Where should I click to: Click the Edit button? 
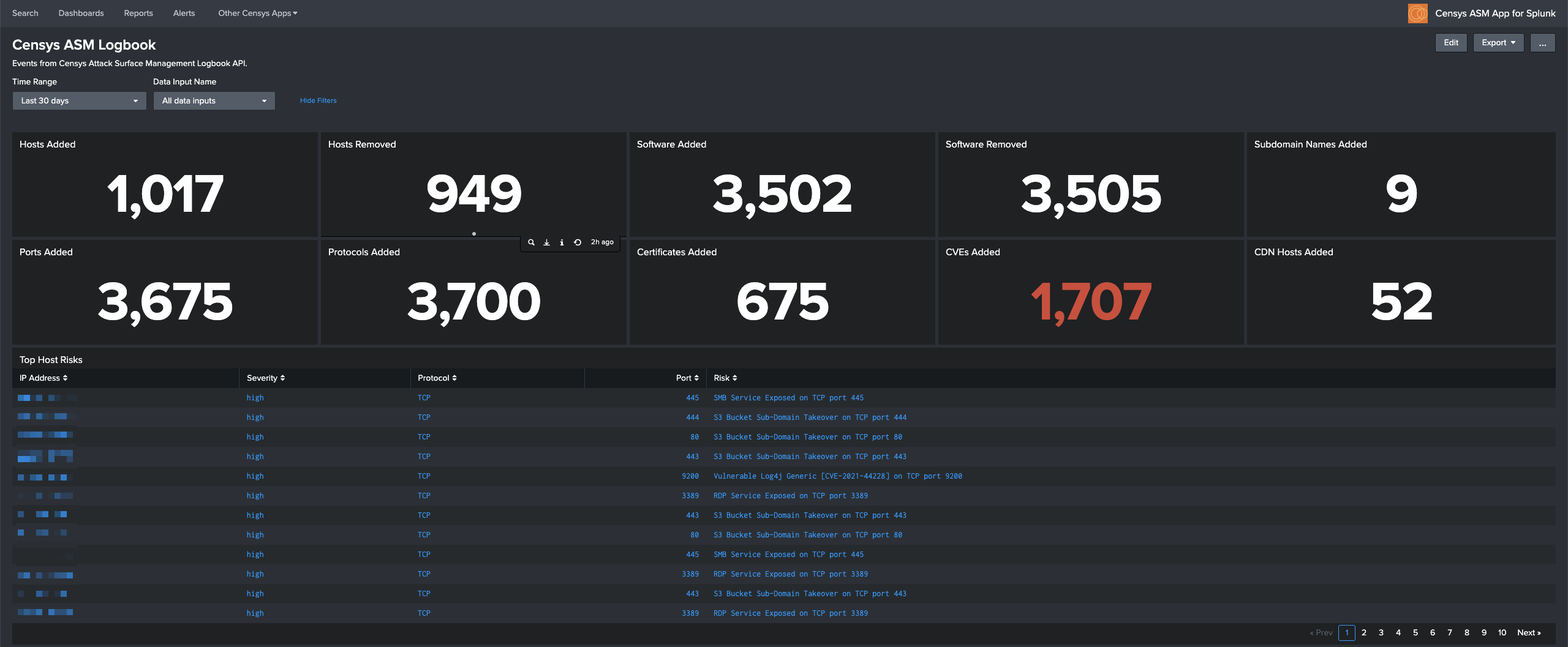pos(1451,43)
